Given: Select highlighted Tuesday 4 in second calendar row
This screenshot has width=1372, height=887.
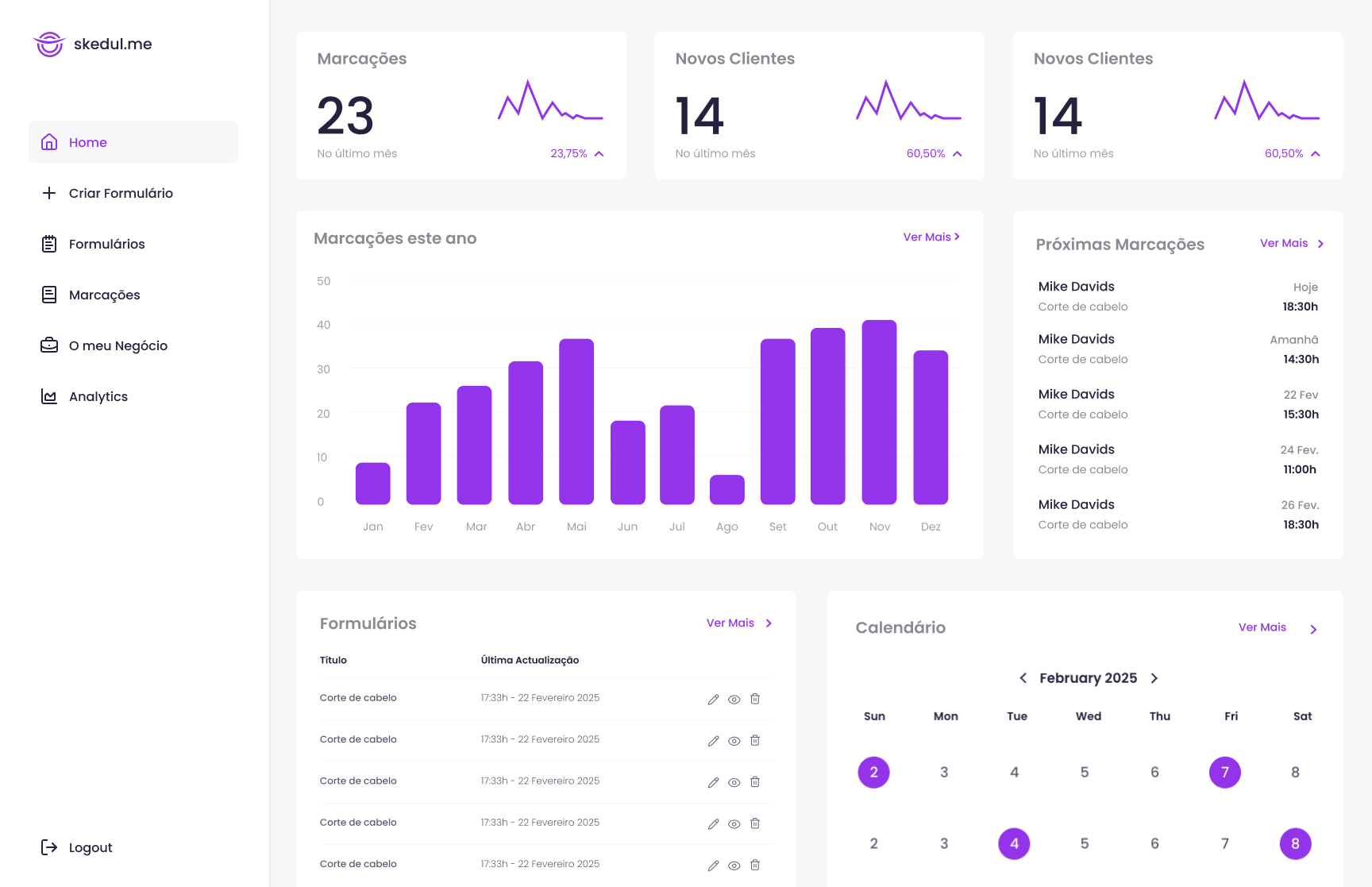Looking at the screenshot, I should (x=1015, y=844).
